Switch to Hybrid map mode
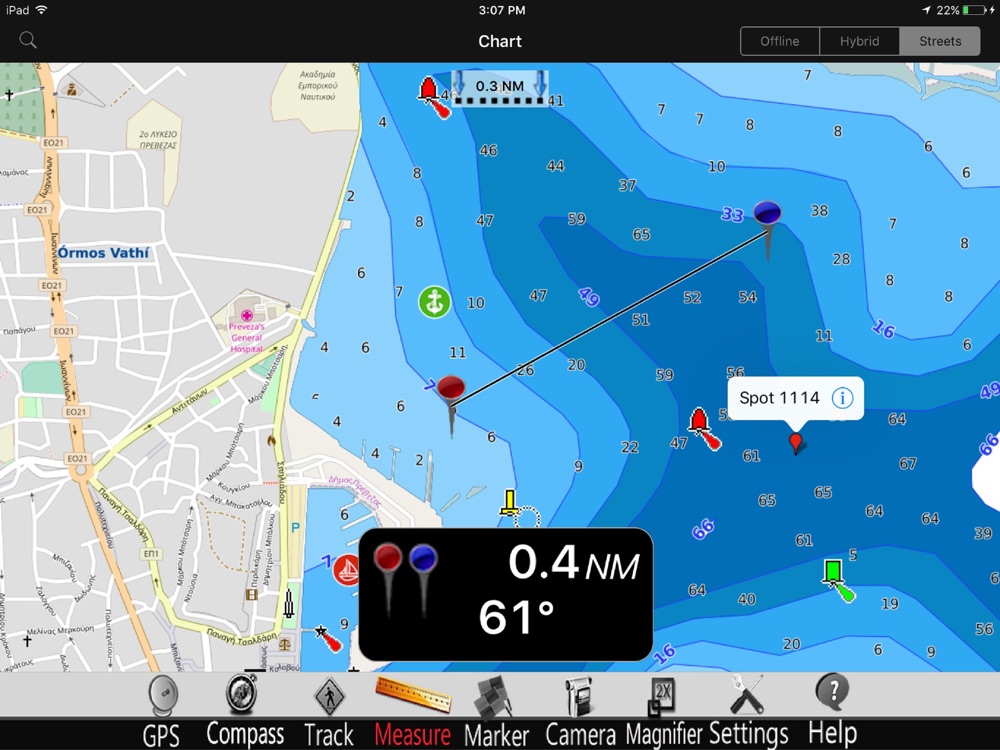Screen dimensions: 1000x750 (x=859, y=41)
